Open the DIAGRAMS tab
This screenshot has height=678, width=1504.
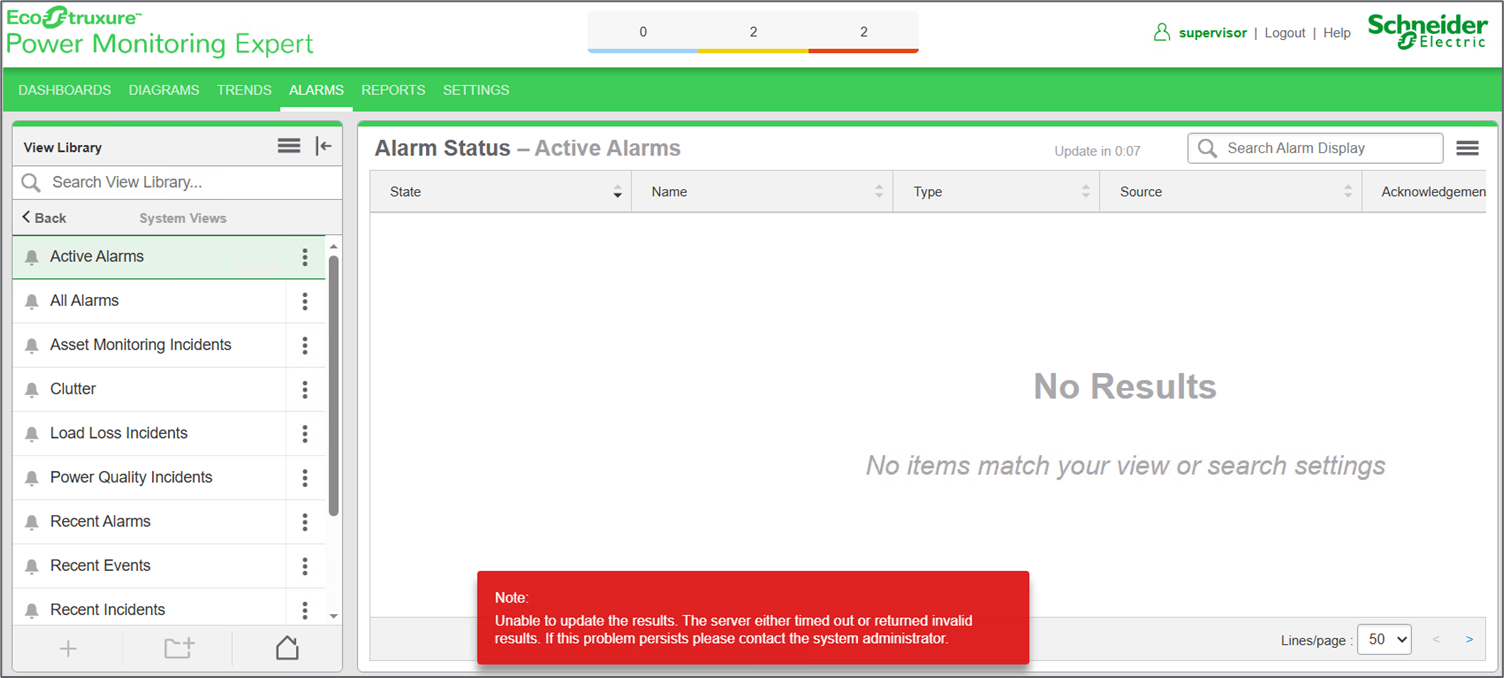pos(164,90)
